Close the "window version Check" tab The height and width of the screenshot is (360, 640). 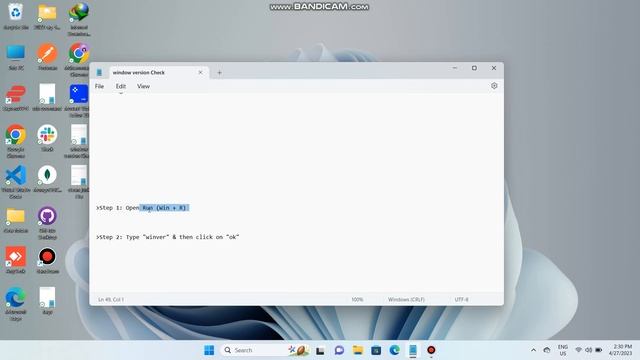coord(200,72)
